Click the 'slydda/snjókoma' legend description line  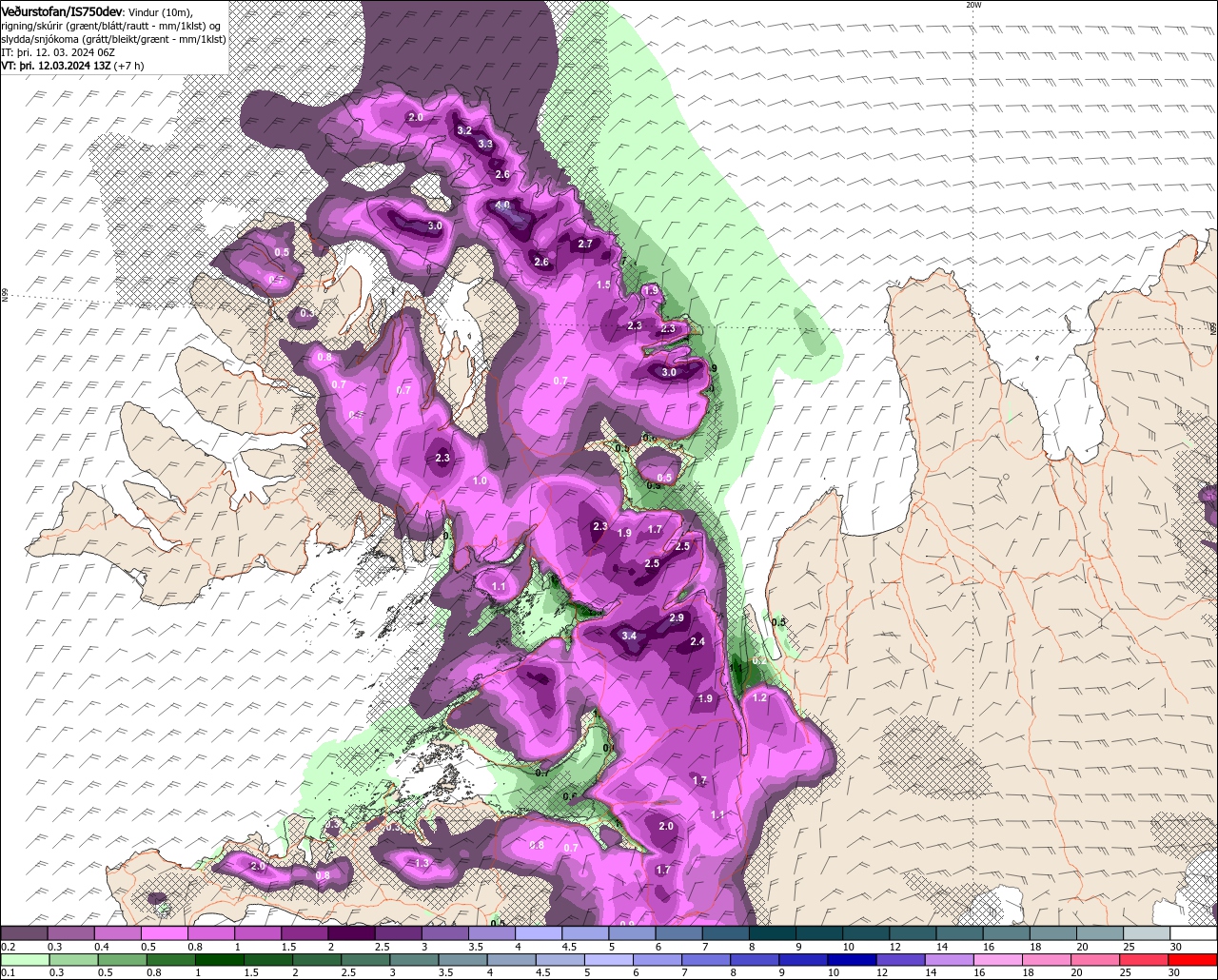pyautogui.click(x=113, y=39)
